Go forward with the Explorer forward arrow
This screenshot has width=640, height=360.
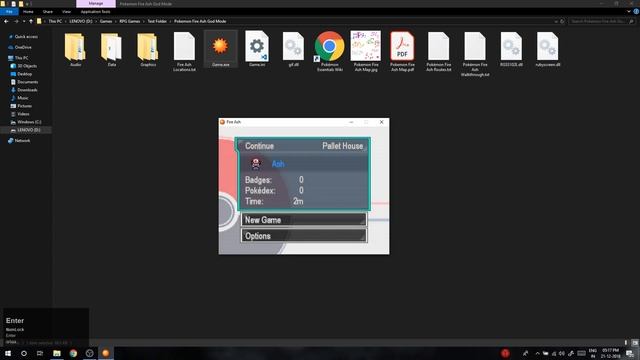click(16, 21)
